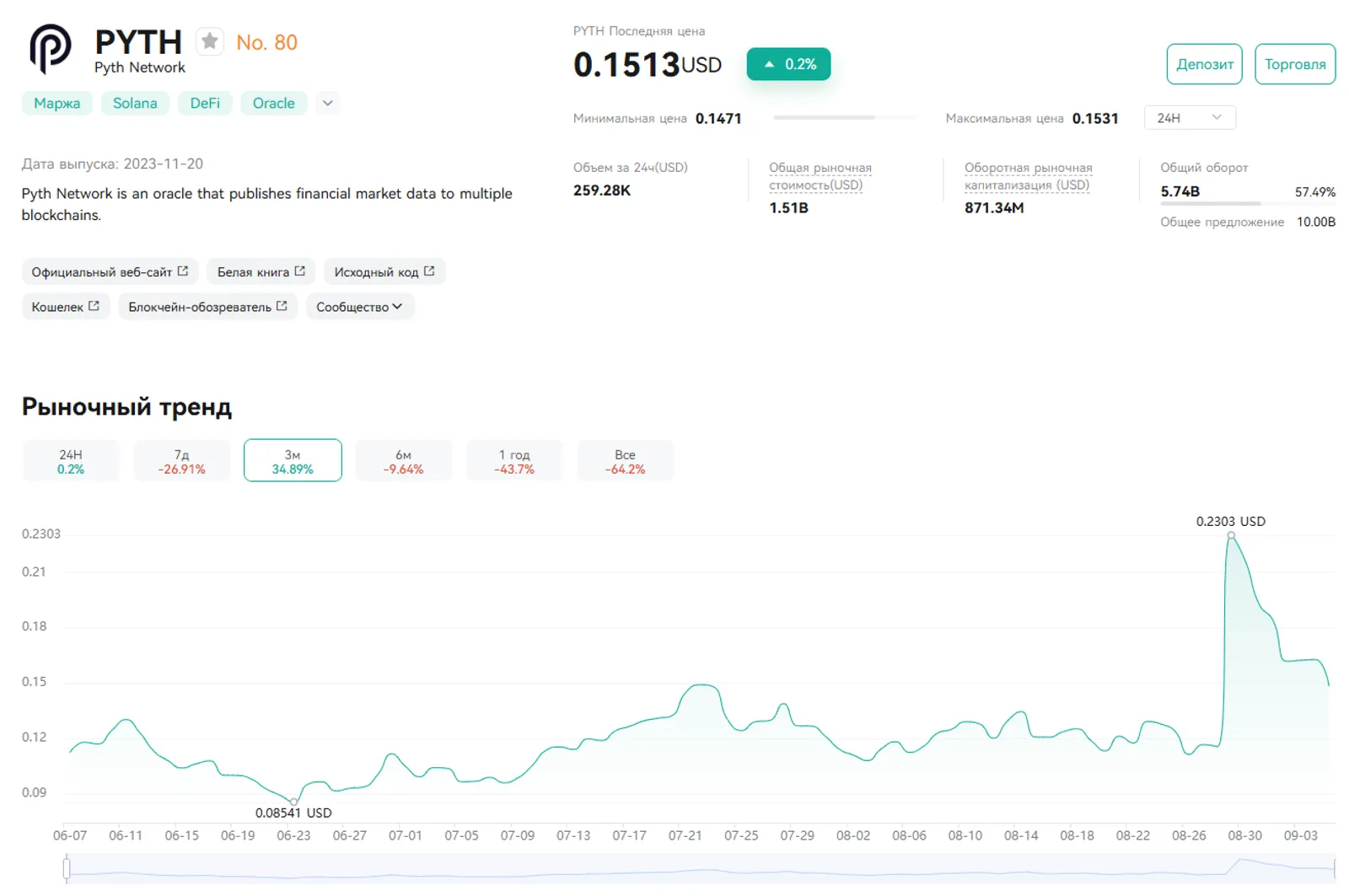This screenshot has height=896, width=1349.
Task: Click the PYTH logo icon
Action: pyautogui.click(x=51, y=49)
